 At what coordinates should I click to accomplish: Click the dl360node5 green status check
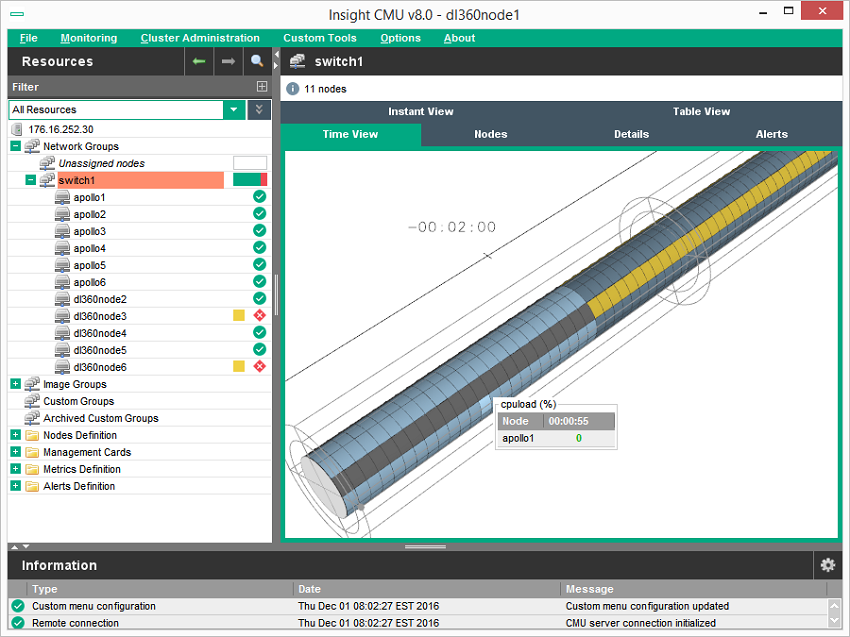260,350
